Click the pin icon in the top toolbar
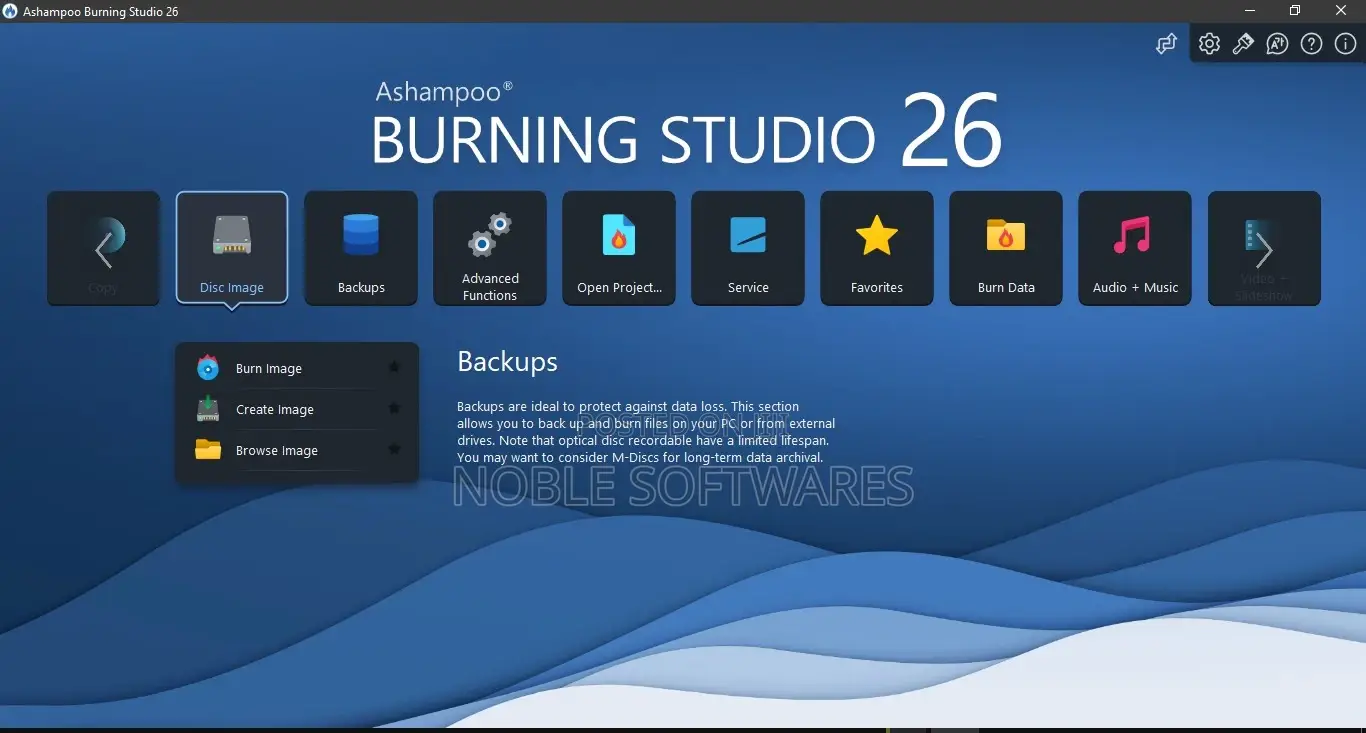The image size is (1366, 733). pyautogui.click(x=1243, y=44)
